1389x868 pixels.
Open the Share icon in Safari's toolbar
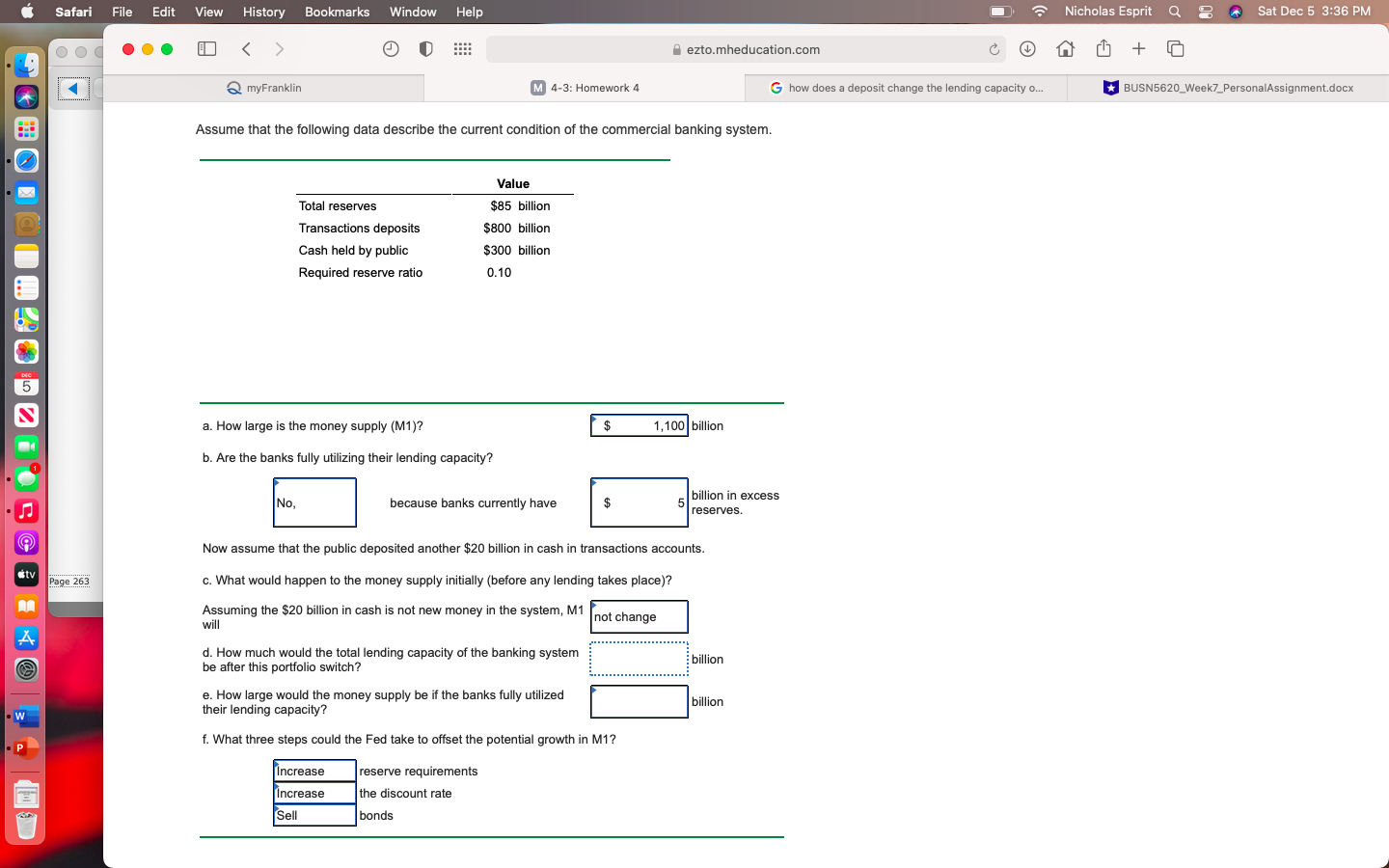tap(1102, 48)
